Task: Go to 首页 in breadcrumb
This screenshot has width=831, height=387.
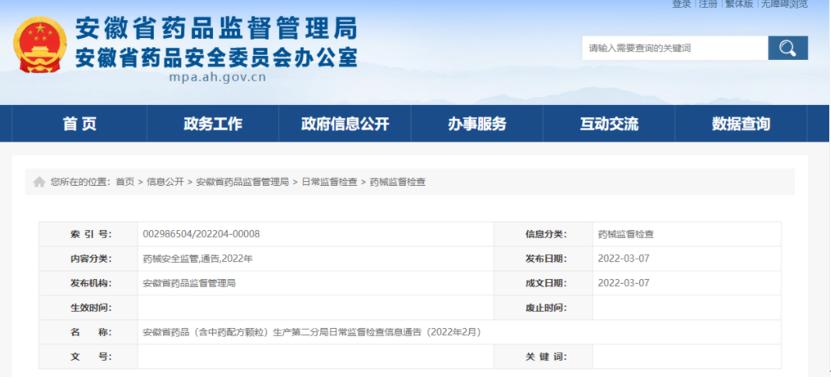Action: coord(125,182)
